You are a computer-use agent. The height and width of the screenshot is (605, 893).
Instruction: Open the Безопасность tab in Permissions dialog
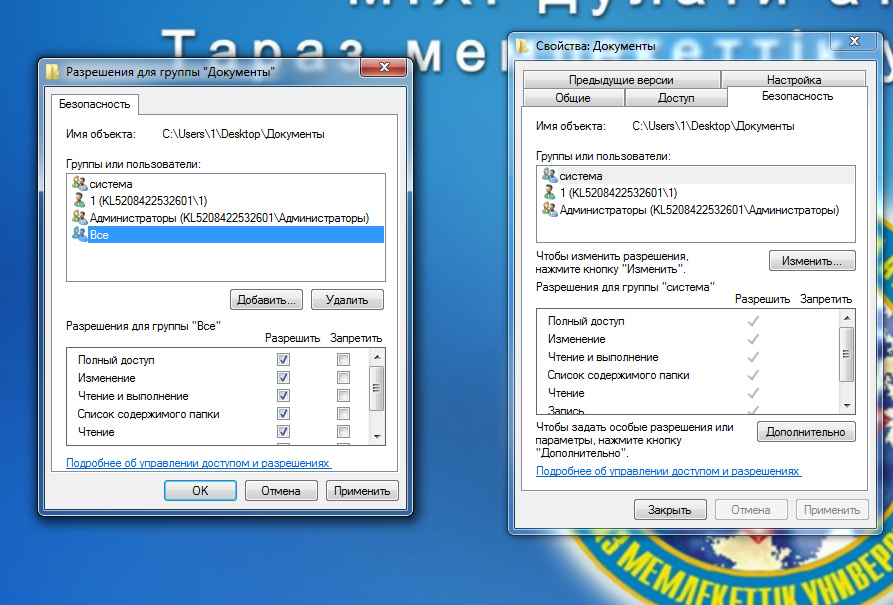95,104
